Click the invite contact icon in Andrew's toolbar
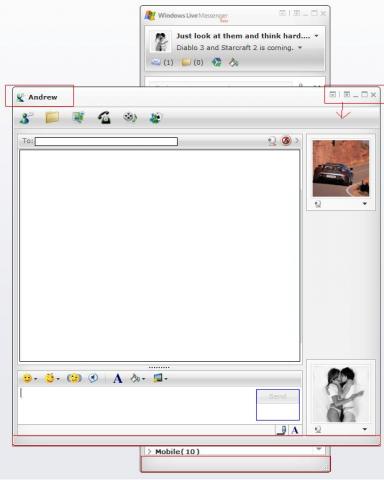The height and width of the screenshot is (480, 384). [26, 118]
